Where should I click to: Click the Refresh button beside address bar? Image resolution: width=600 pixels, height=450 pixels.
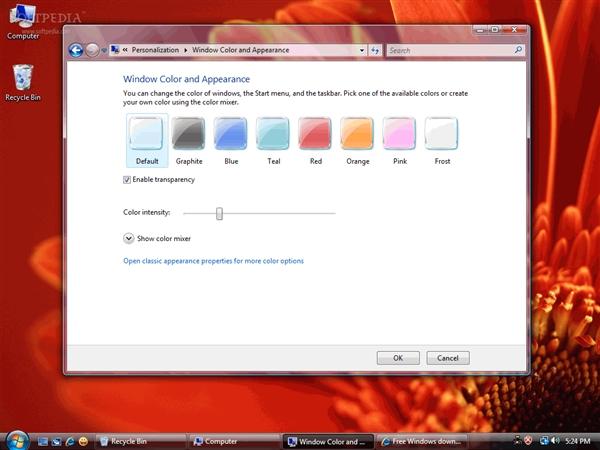coord(375,50)
